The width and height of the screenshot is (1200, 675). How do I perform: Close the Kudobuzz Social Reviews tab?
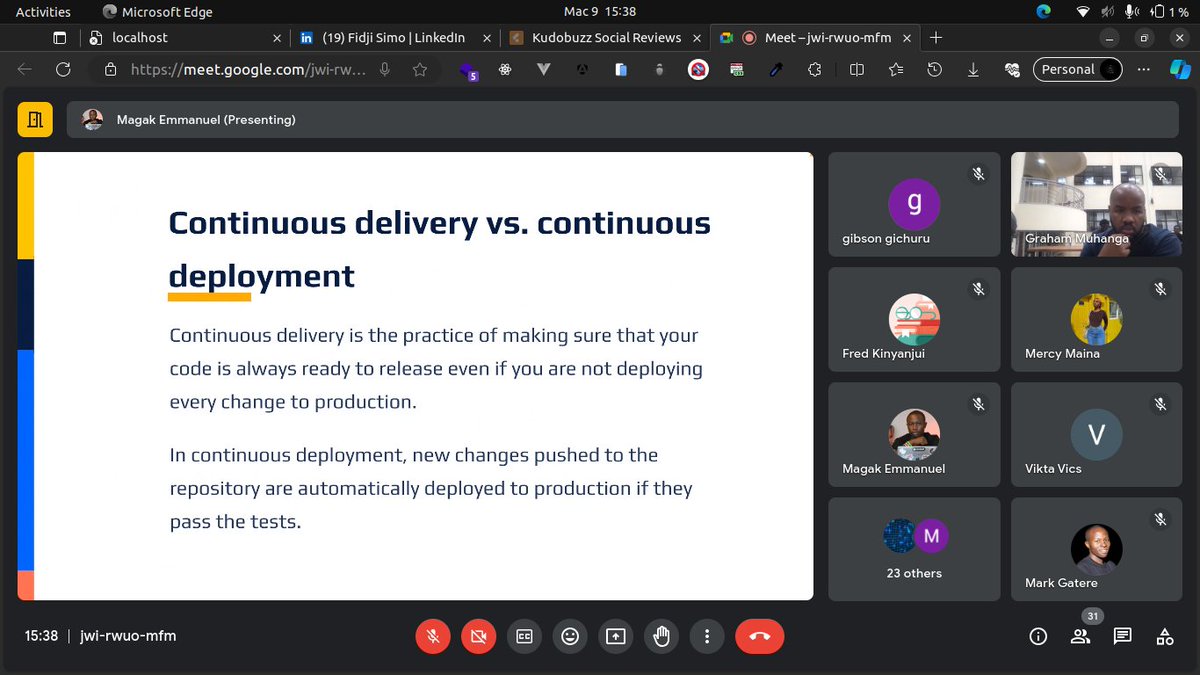698,38
